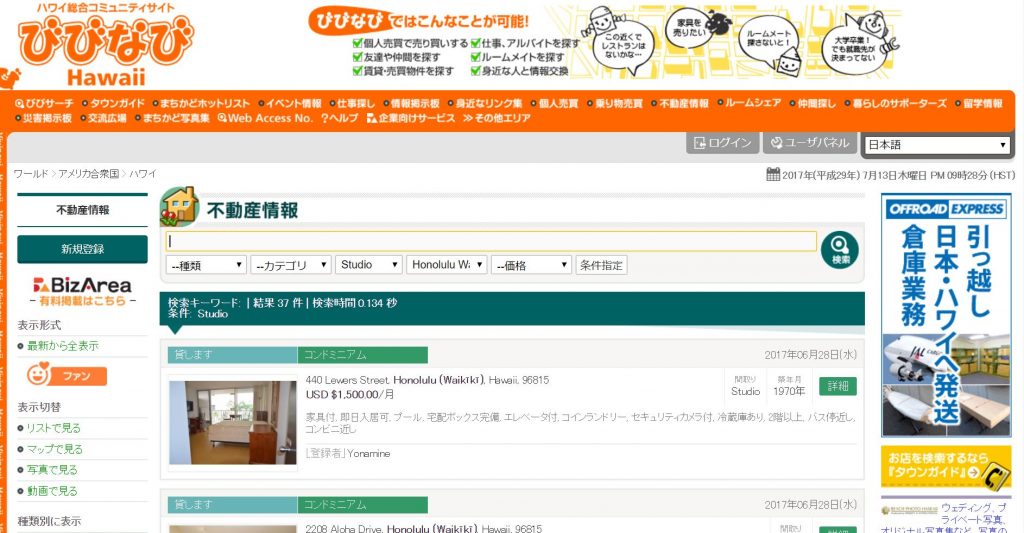
Task: Click ハワイ breadcrumb link
Action: [142, 174]
